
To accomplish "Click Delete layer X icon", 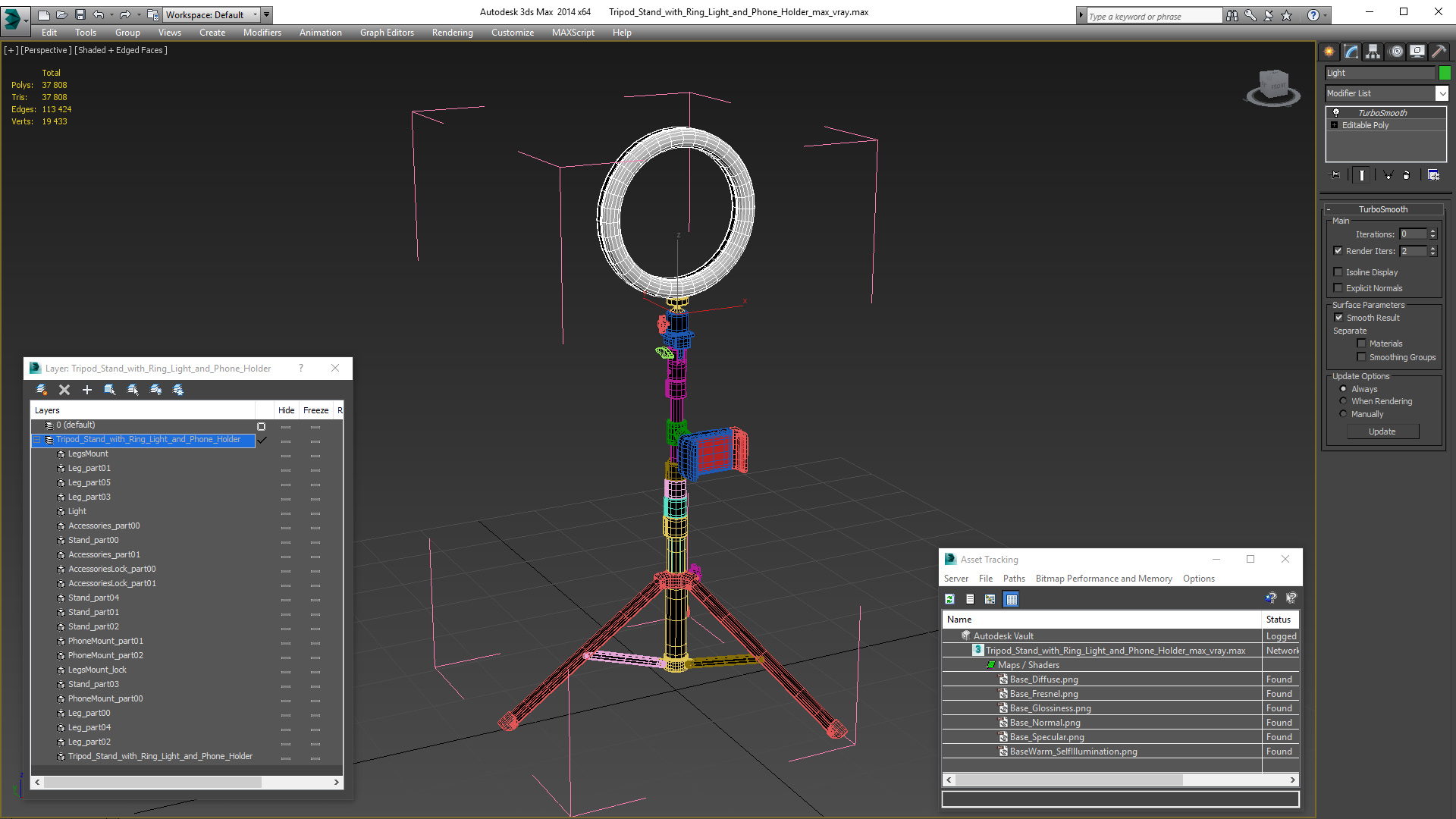I will pos(64,390).
